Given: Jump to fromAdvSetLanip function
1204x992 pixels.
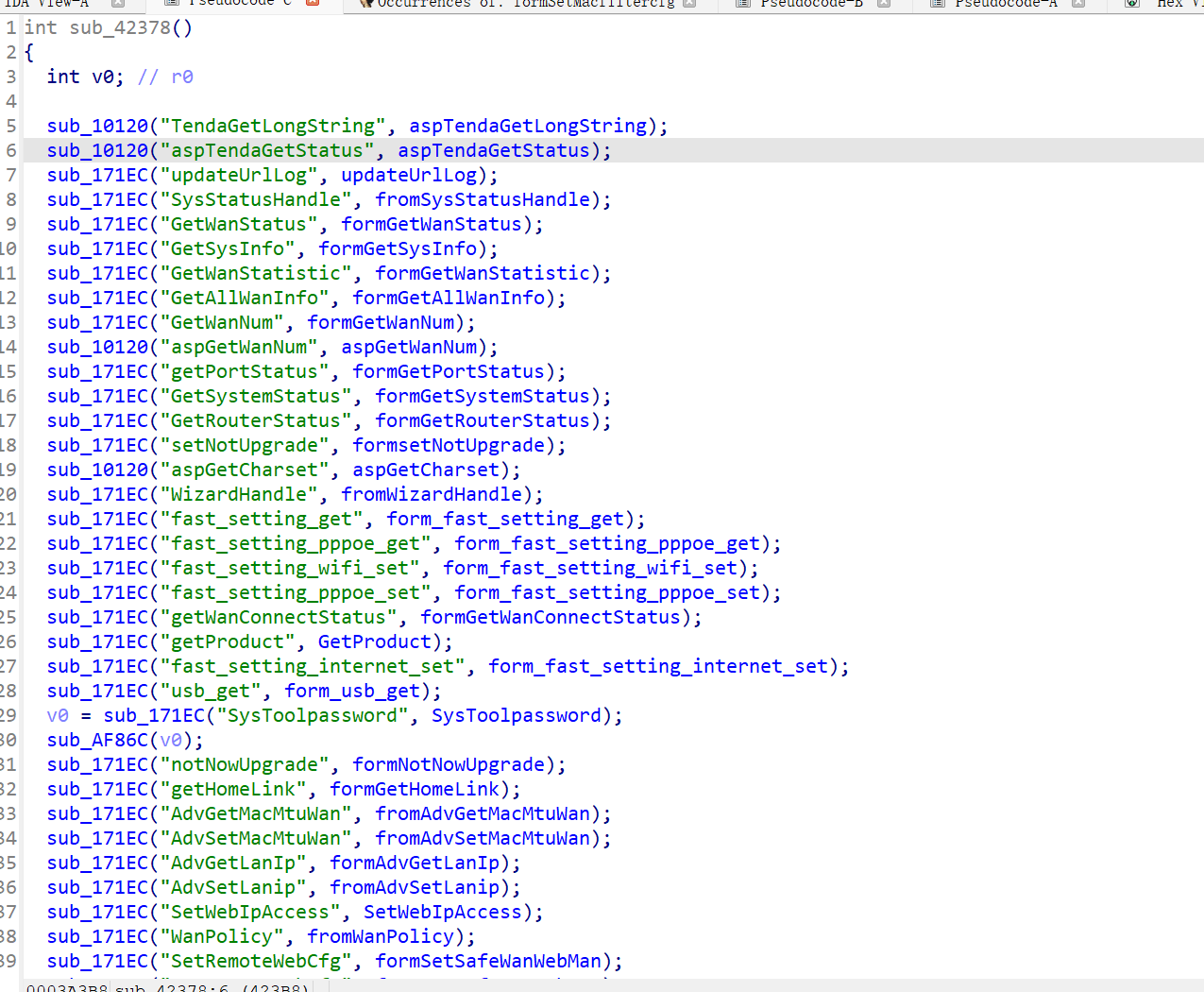Looking at the screenshot, I should tap(415, 887).
